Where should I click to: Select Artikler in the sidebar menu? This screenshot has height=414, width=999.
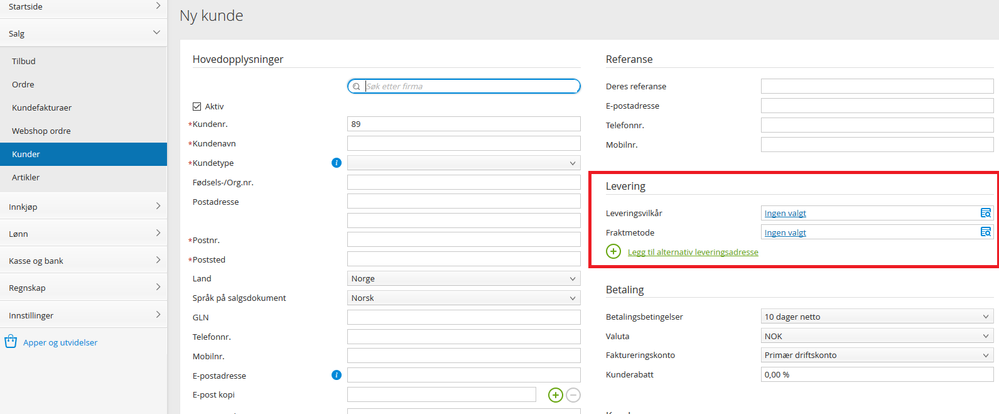coord(26,177)
